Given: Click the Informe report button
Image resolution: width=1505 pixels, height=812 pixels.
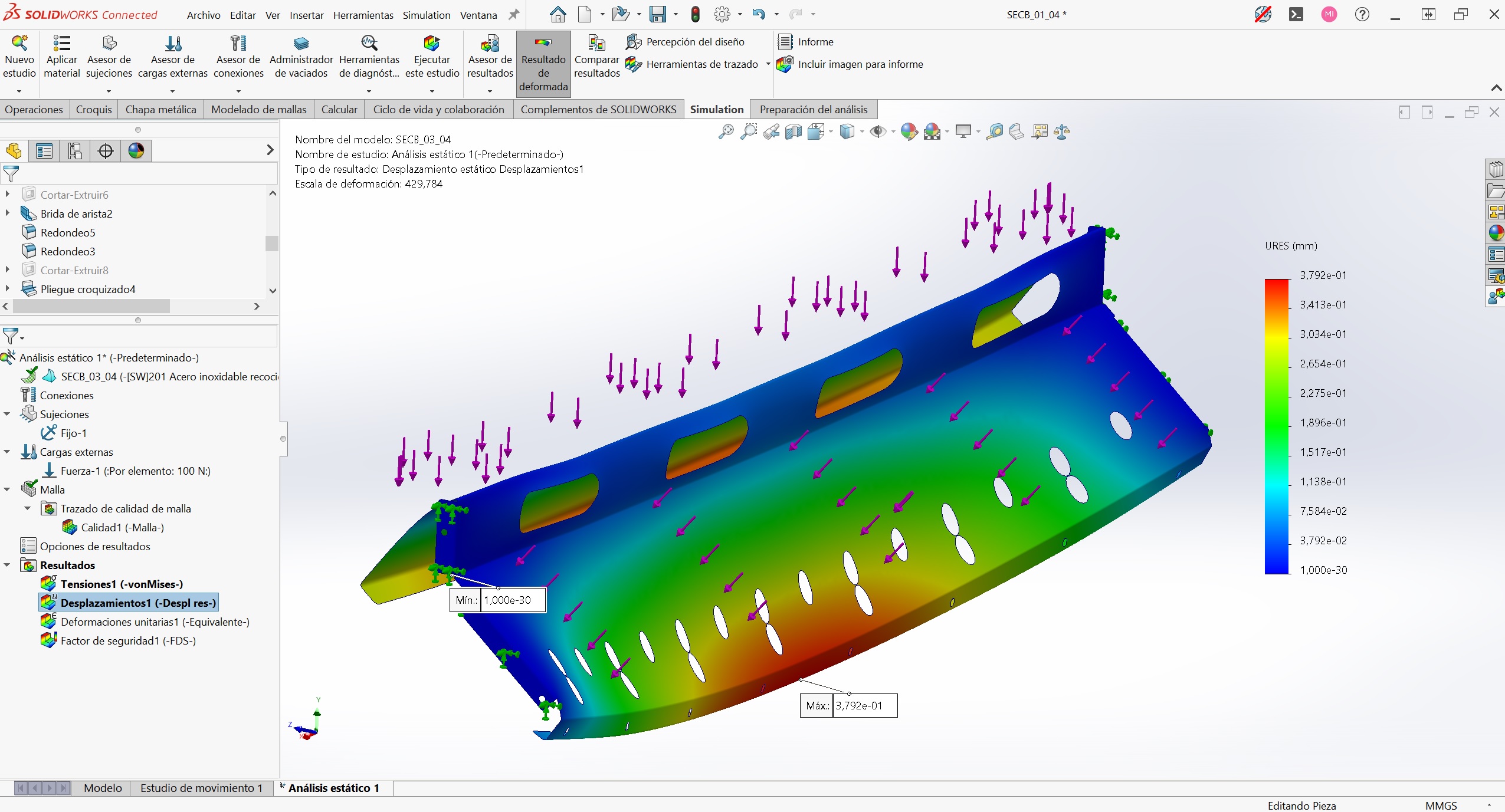Looking at the screenshot, I should click(806, 42).
